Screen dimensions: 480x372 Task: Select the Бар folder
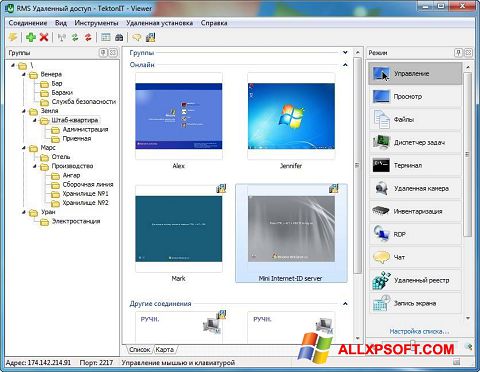(57, 83)
